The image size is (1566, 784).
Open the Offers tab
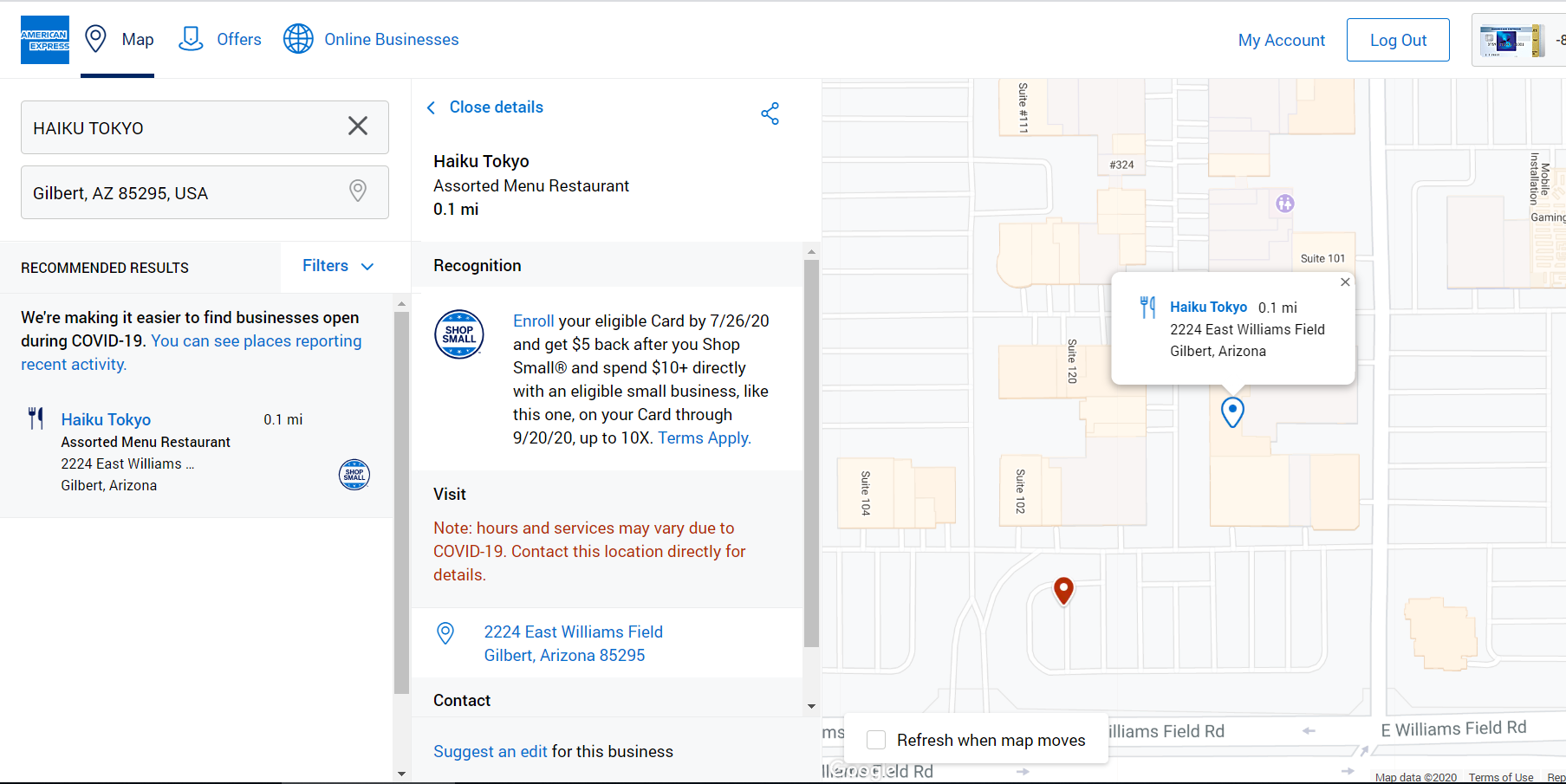tap(219, 40)
